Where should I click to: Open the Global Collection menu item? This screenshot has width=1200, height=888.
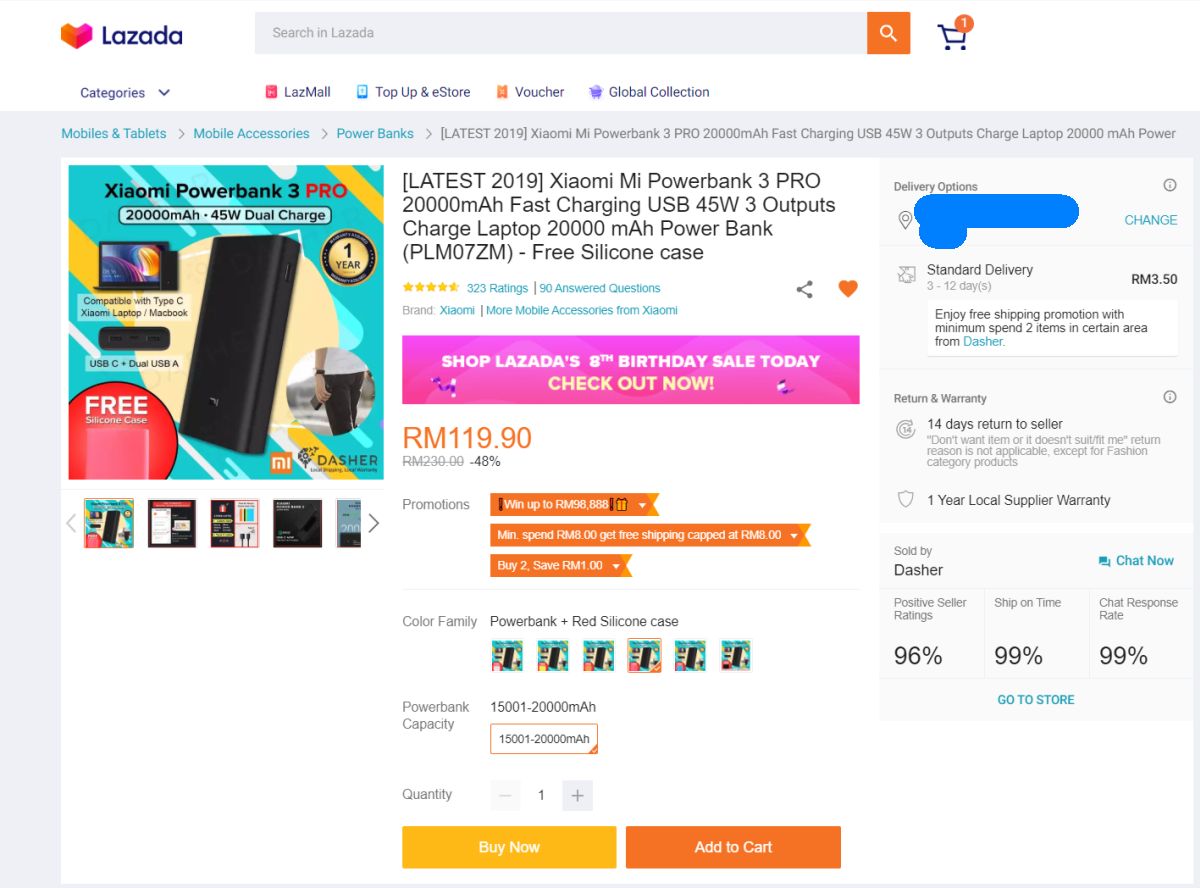click(649, 92)
